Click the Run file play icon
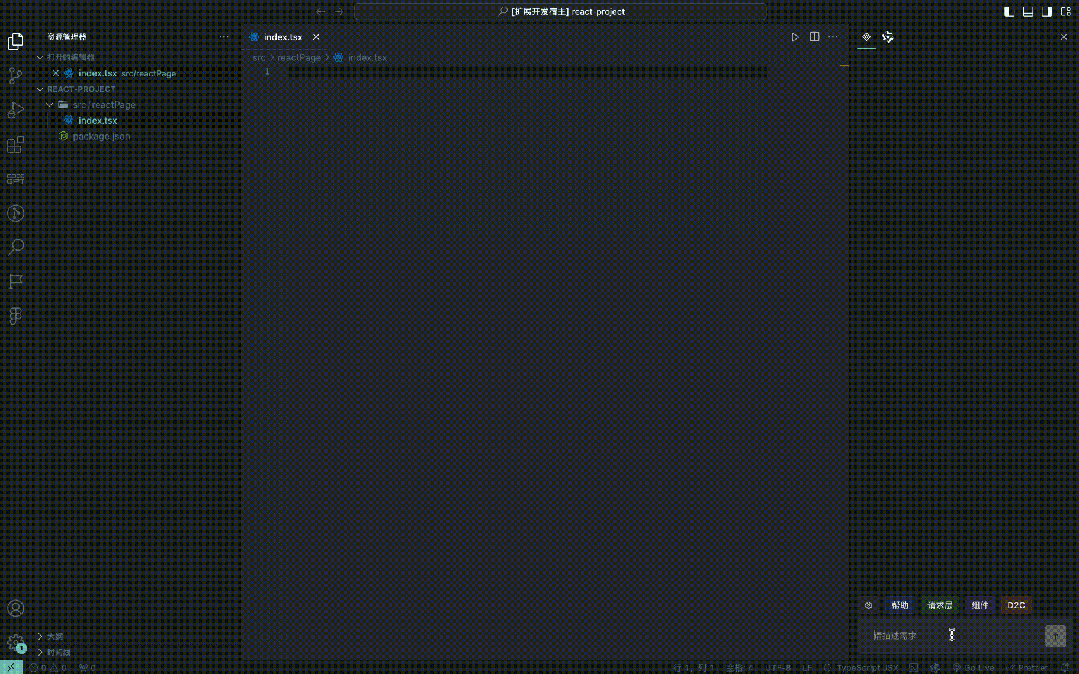Image resolution: width=1079 pixels, height=674 pixels. tap(795, 37)
